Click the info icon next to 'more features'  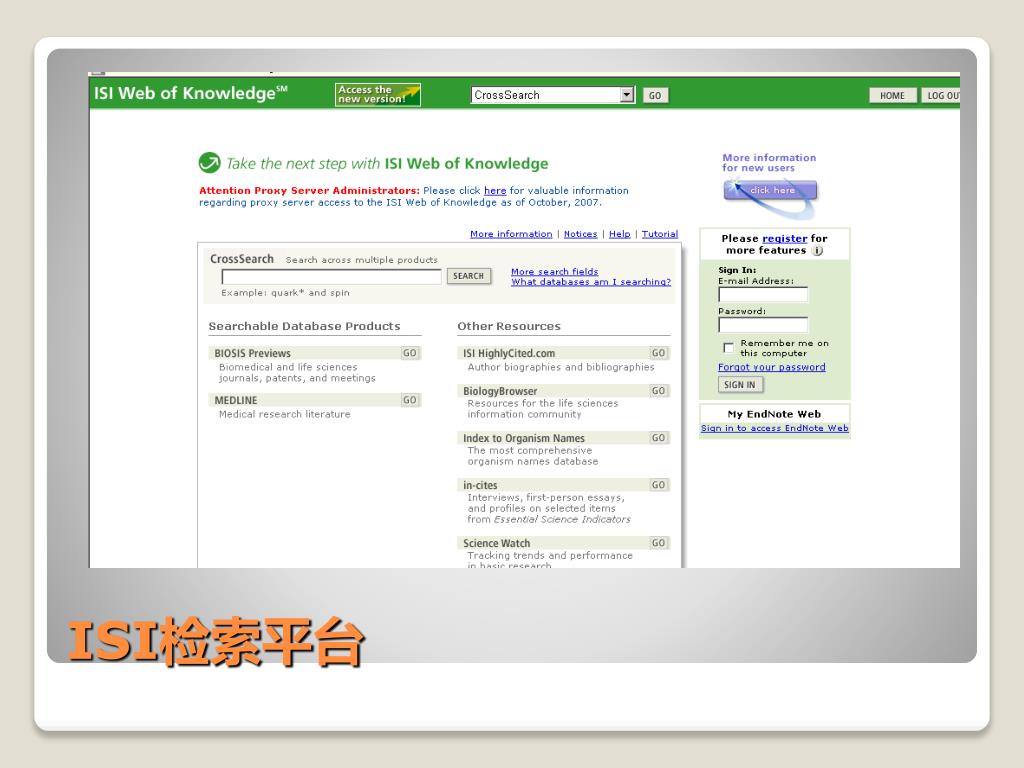[817, 251]
